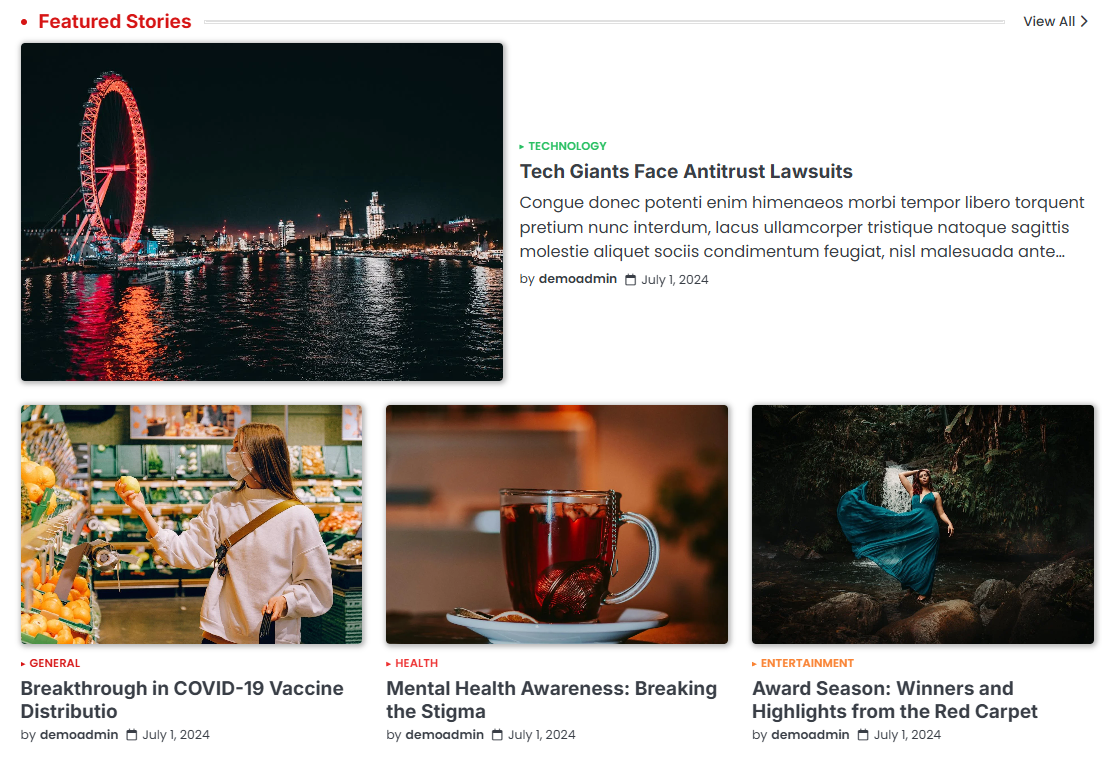Open the HEALTH category tag
Image resolution: width=1102 pixels, height=762 pixels.
click(416, 664)
